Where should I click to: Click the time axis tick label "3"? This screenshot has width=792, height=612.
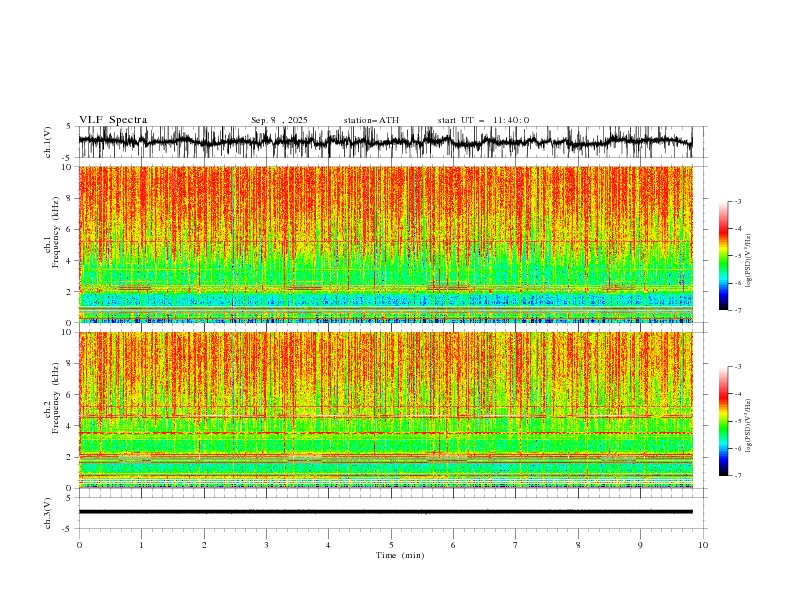pos(266,545)
